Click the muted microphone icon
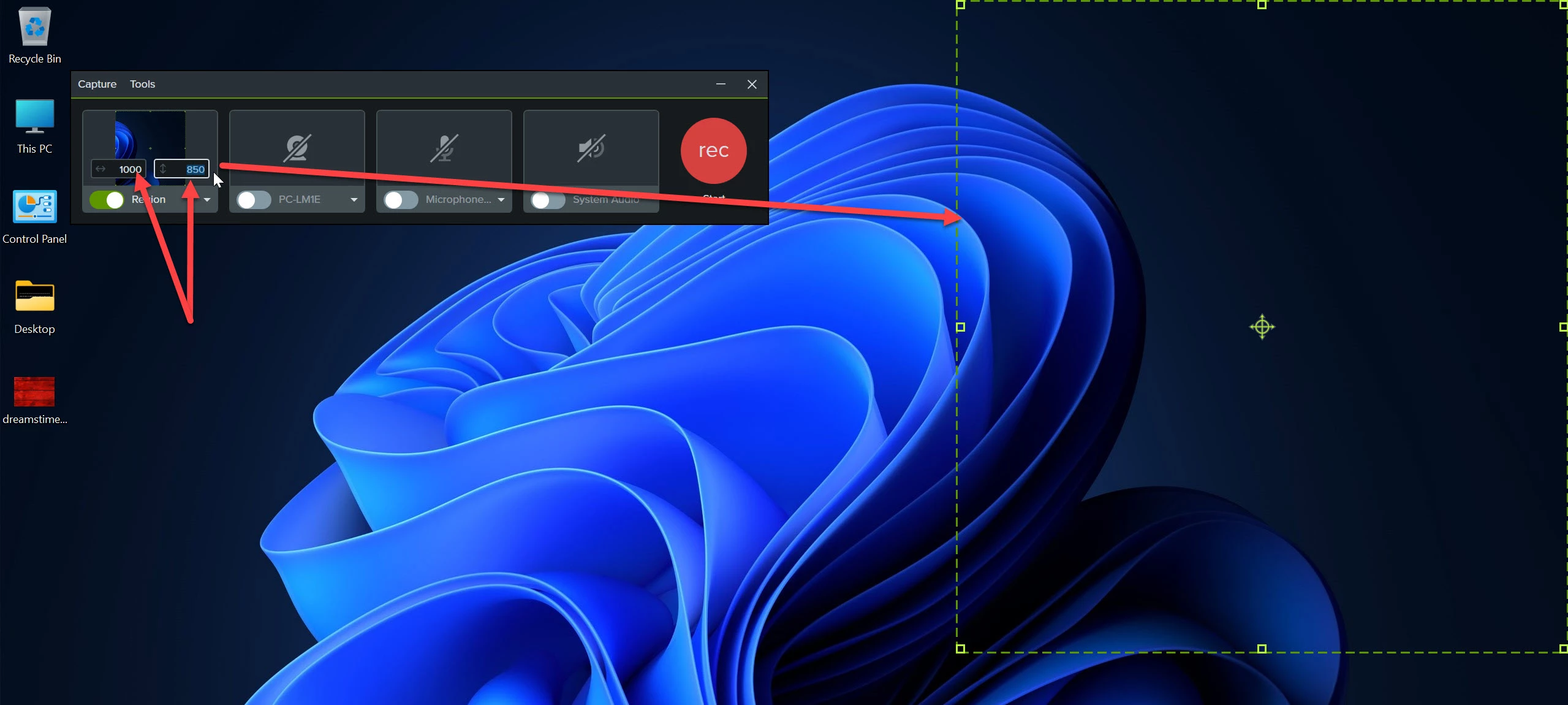Viewport: 1568px width, 705px height. (444, 148)
